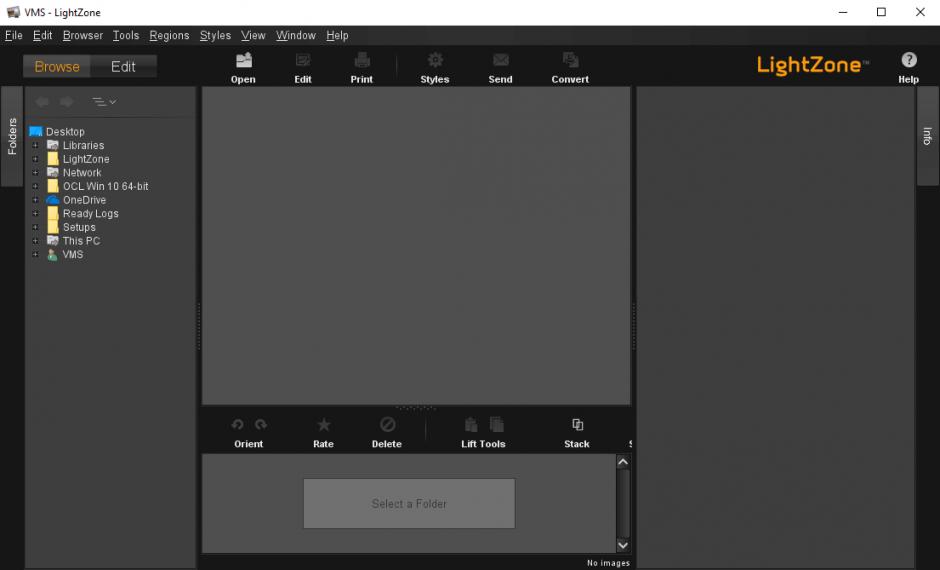This screenshot has height=570, width=940.
Task: Expand the Network tree node
Action: [35, 173]
